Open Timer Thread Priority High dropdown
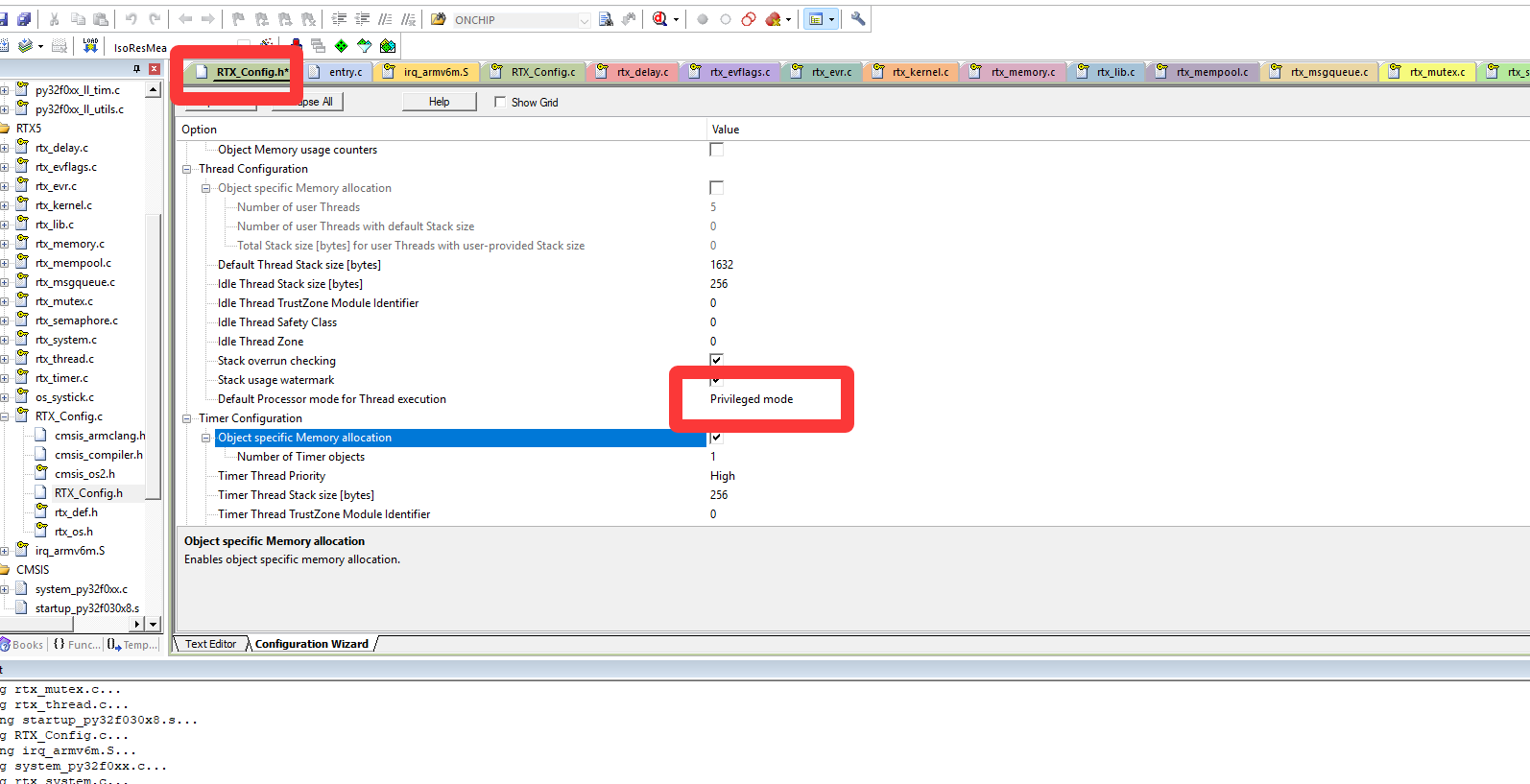 pos(723,476)
